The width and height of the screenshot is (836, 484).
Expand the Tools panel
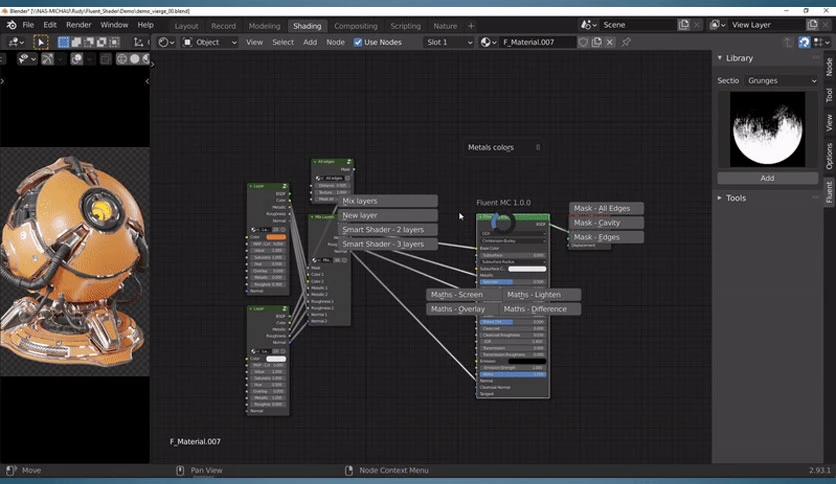tap(736, 198)
